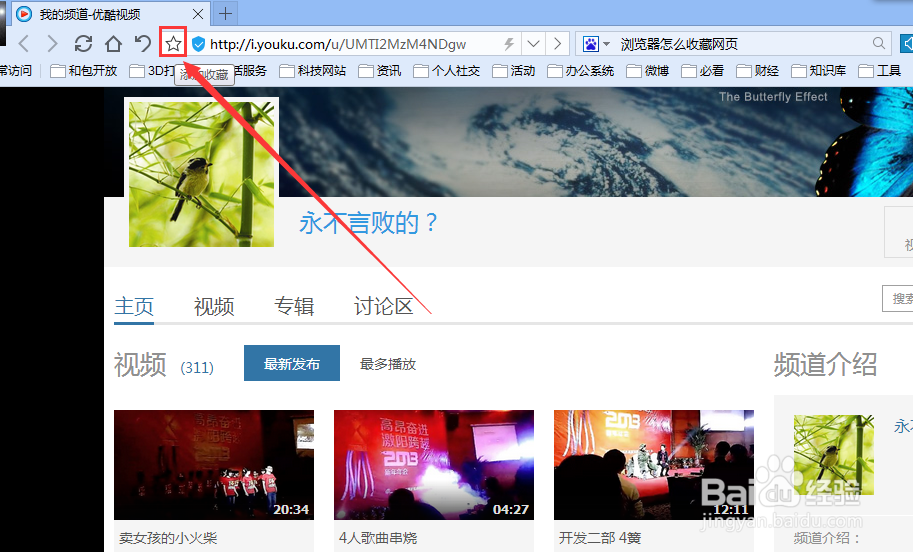Open the 科技网站 bookmark folder
Viewport: 913px width, 552px height.
[313, 71]
